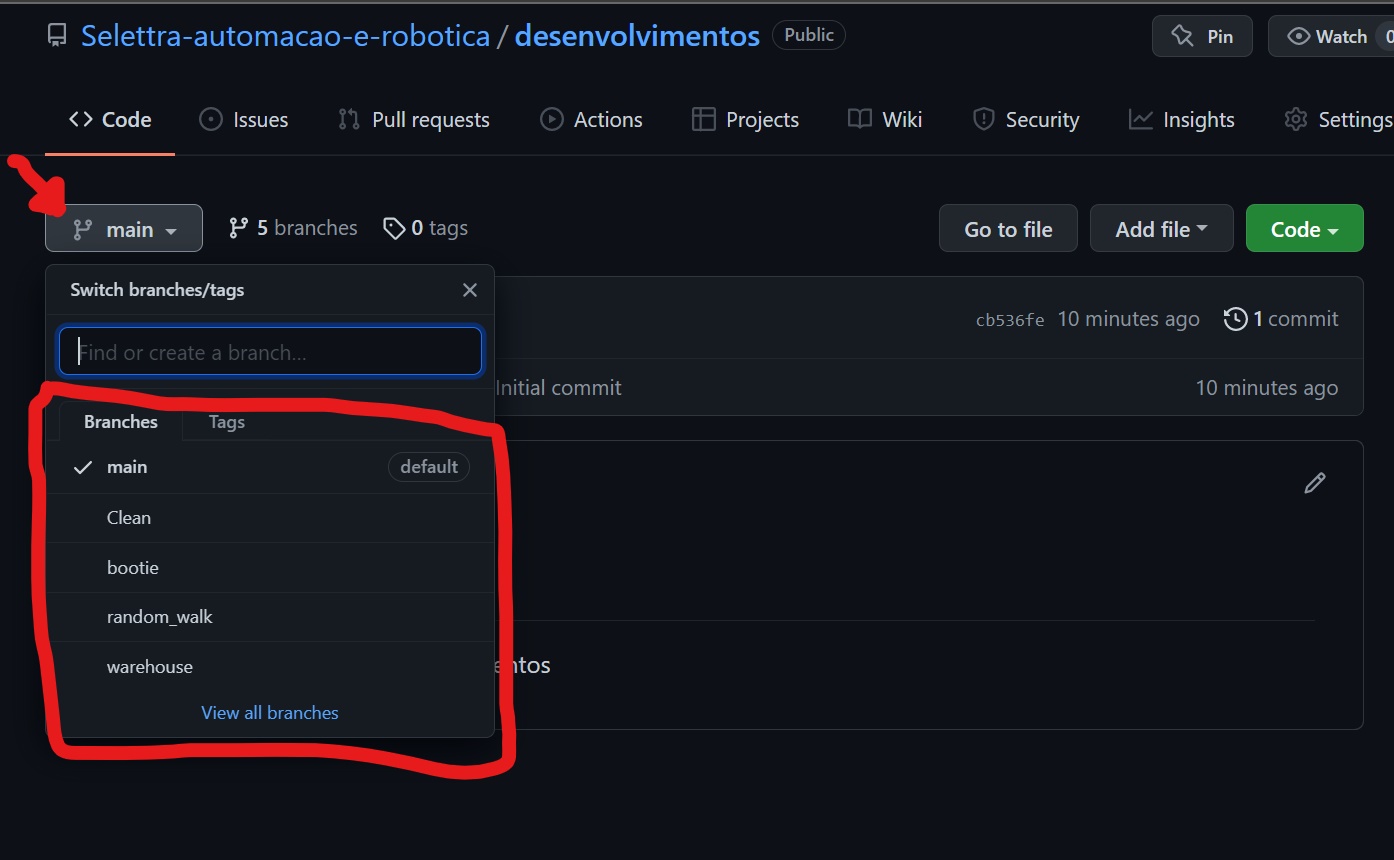Open the green Code dropdown

point(1304,228)
